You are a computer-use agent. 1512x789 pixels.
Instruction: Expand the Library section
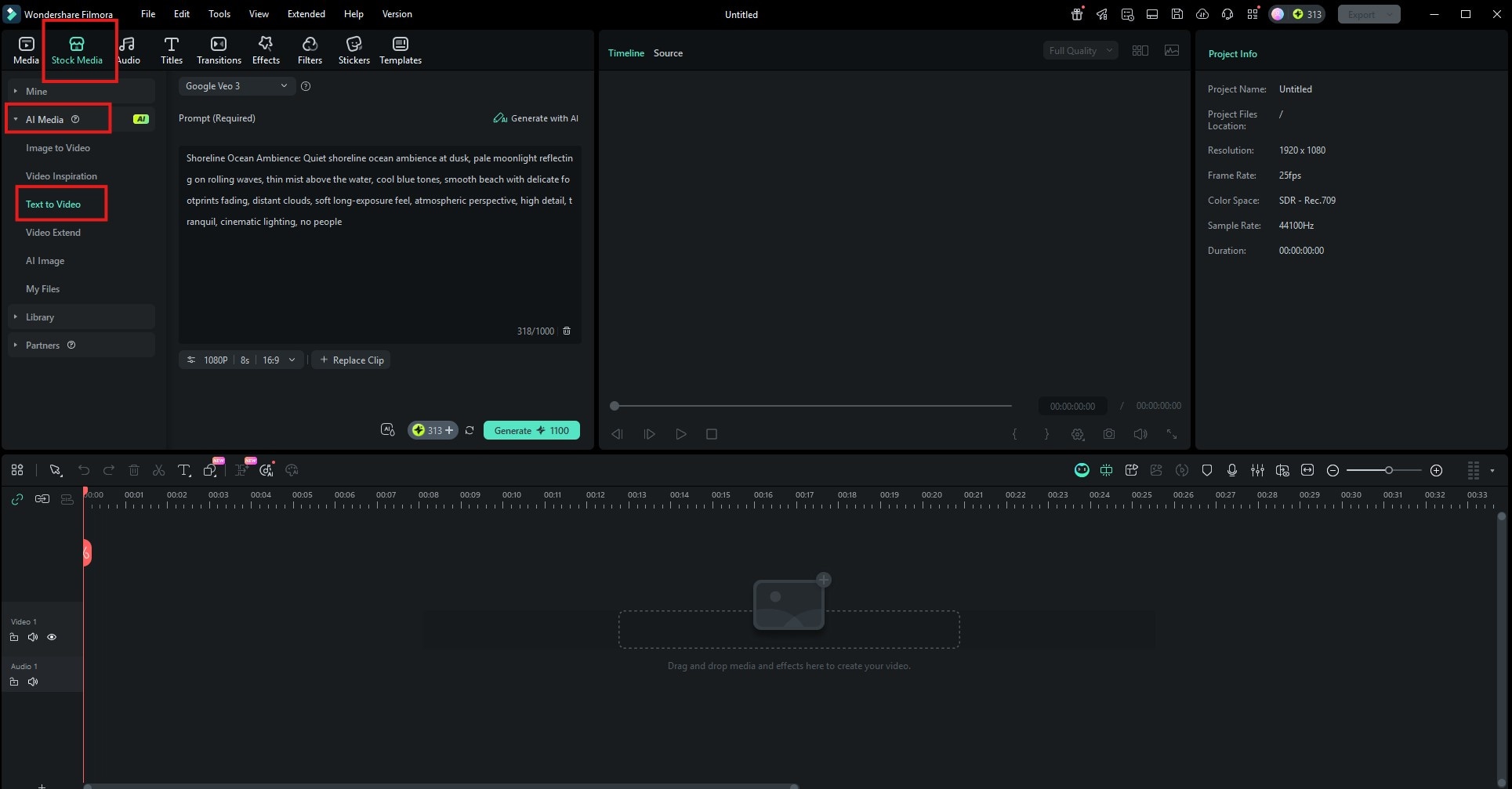coord(82,317)
